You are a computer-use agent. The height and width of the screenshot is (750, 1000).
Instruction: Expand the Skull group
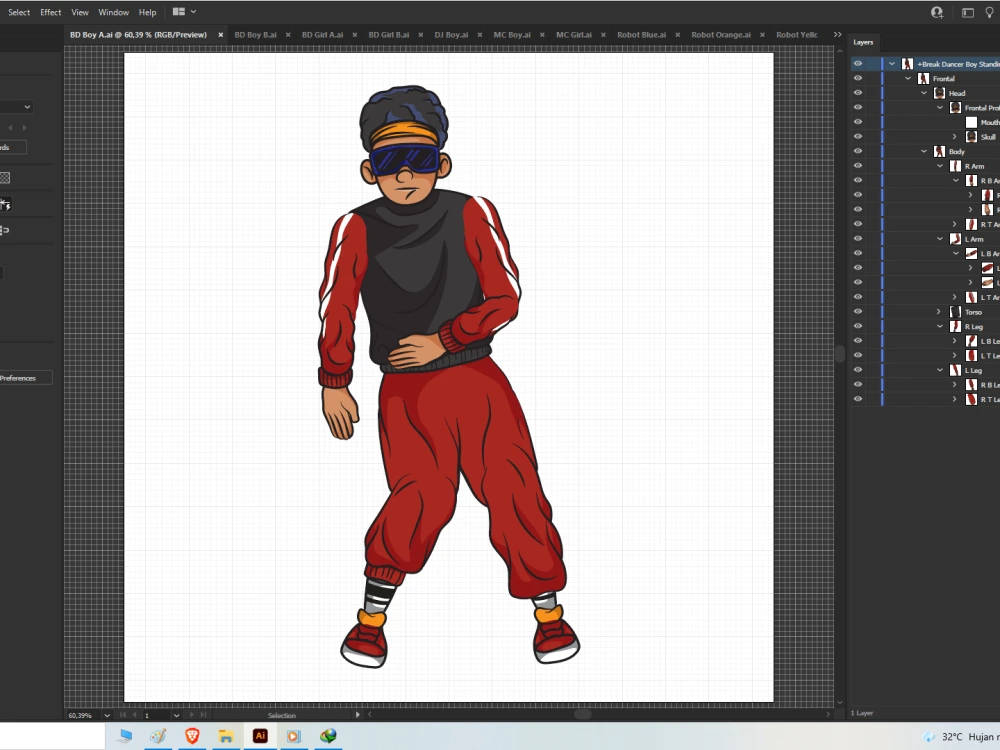955,136
